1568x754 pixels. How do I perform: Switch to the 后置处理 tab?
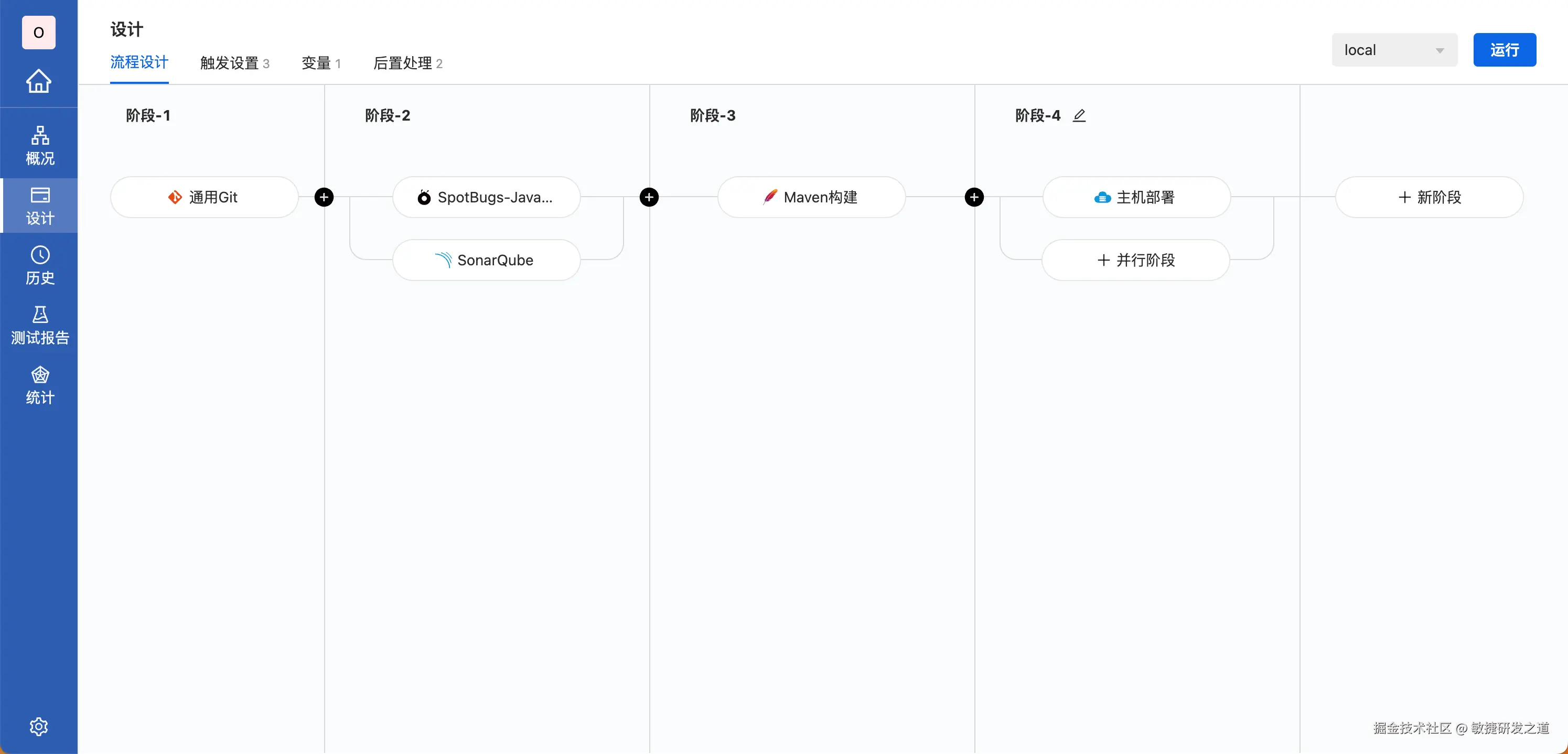tap(407, 63)
